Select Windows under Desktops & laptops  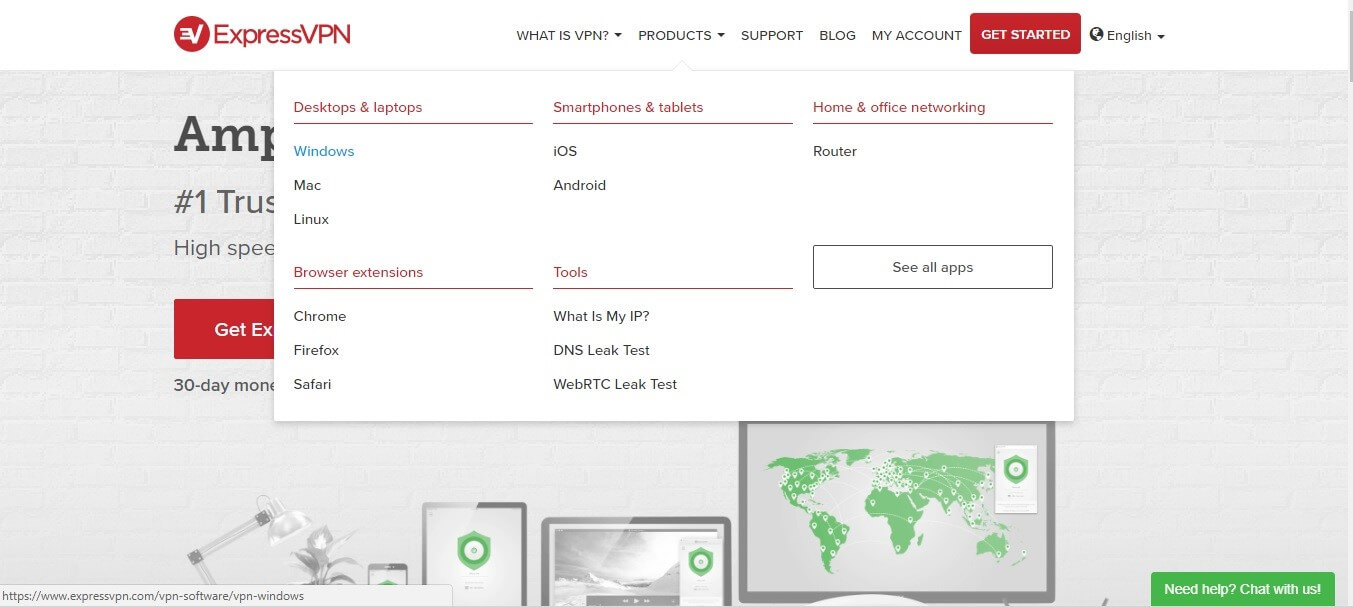click(324, 151)
